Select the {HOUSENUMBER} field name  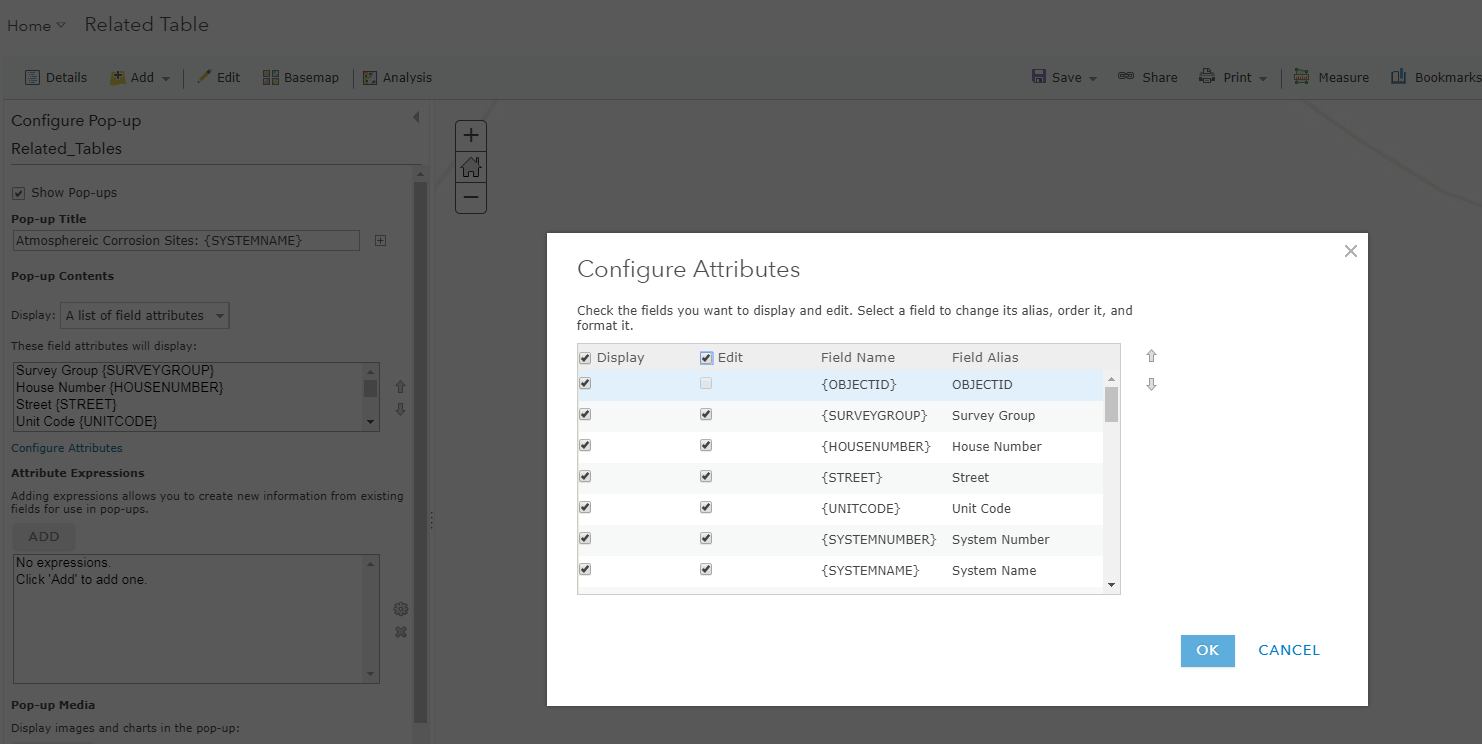pyautogui.click(x=876, y=446)
